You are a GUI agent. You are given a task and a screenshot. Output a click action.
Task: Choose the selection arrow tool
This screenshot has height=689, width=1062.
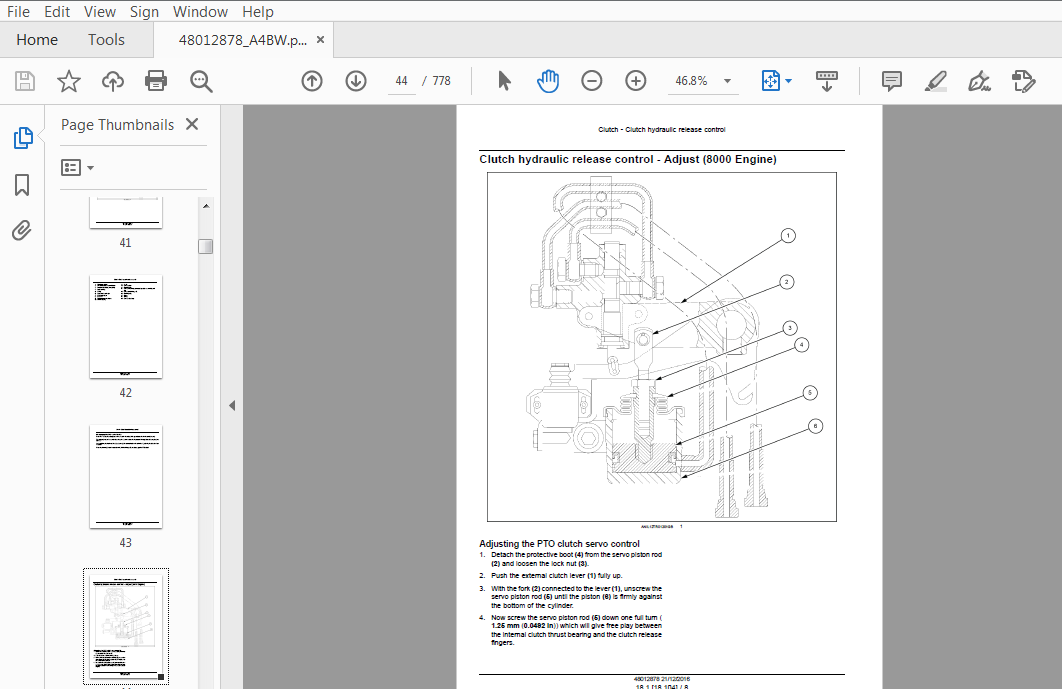pos(504,81)
